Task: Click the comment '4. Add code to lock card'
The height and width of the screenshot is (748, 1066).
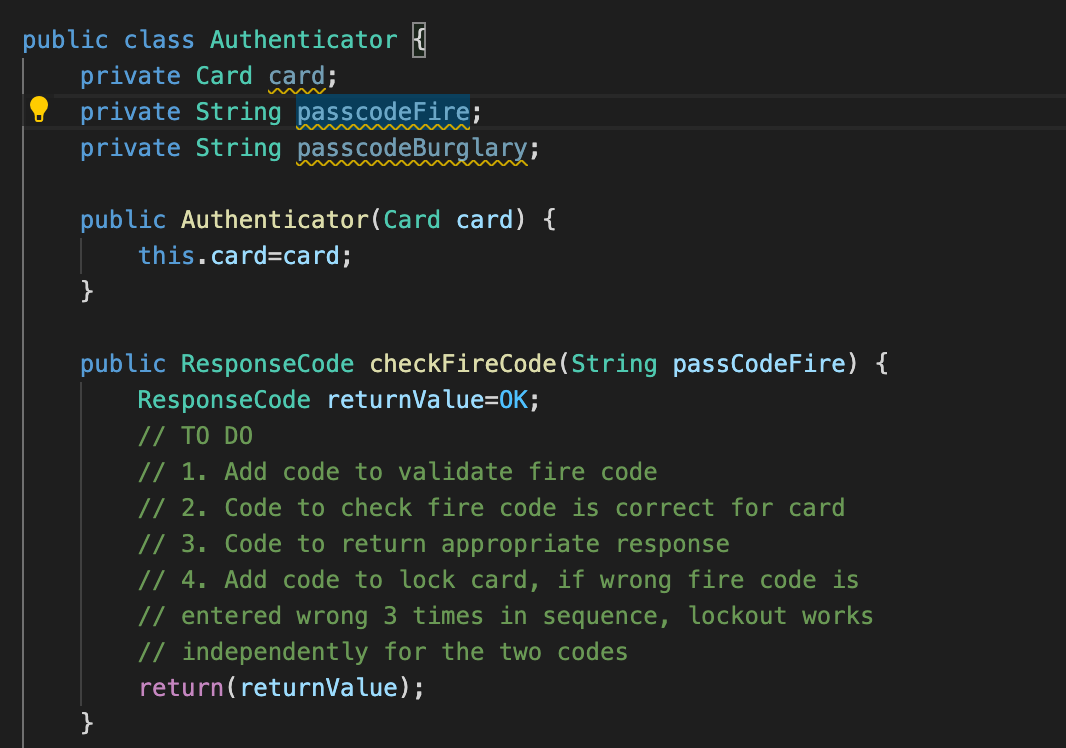Action: (498, 580)
